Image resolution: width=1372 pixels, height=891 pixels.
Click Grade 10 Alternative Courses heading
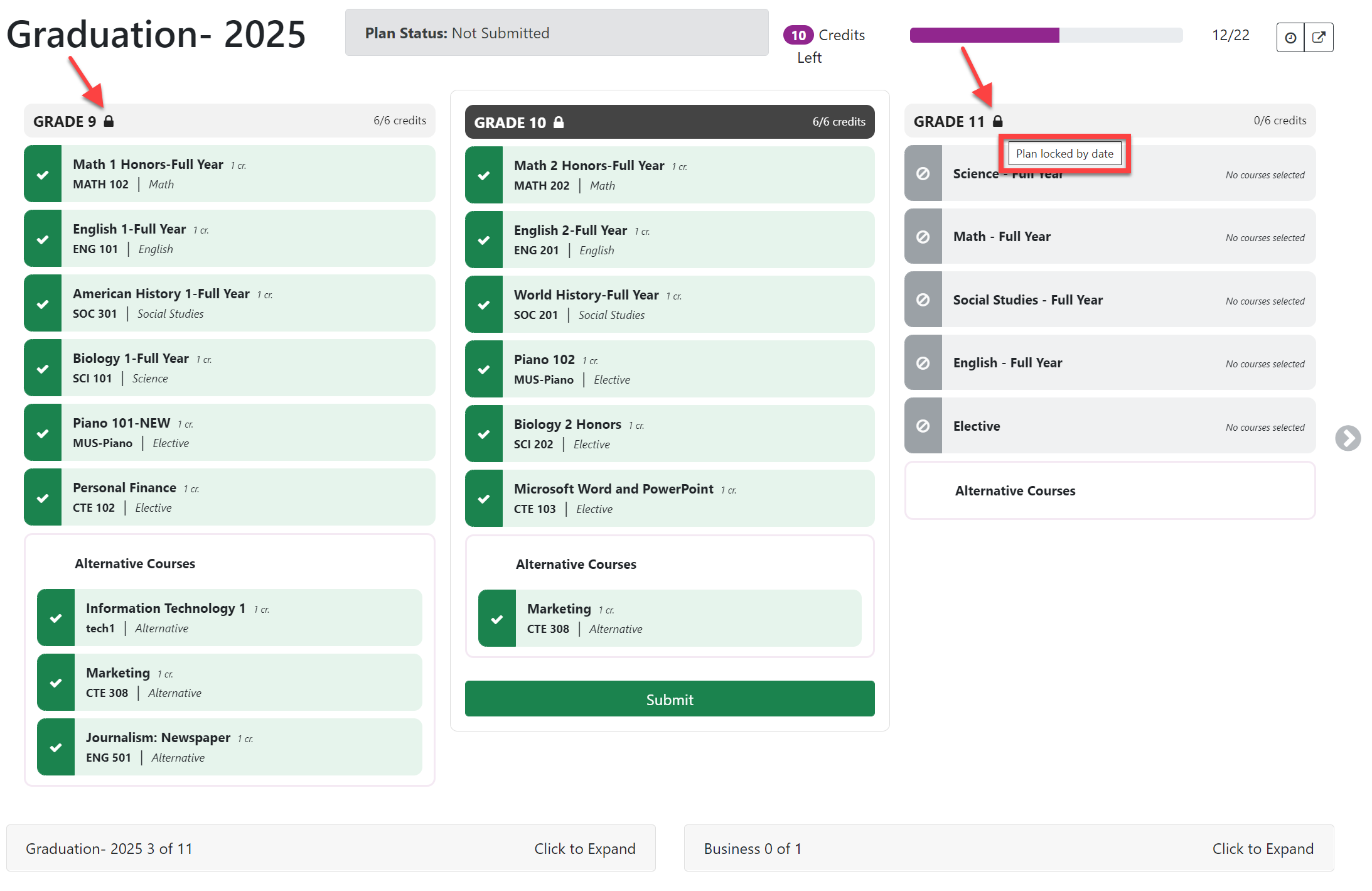pyautogui.click(x=576, y=564)
